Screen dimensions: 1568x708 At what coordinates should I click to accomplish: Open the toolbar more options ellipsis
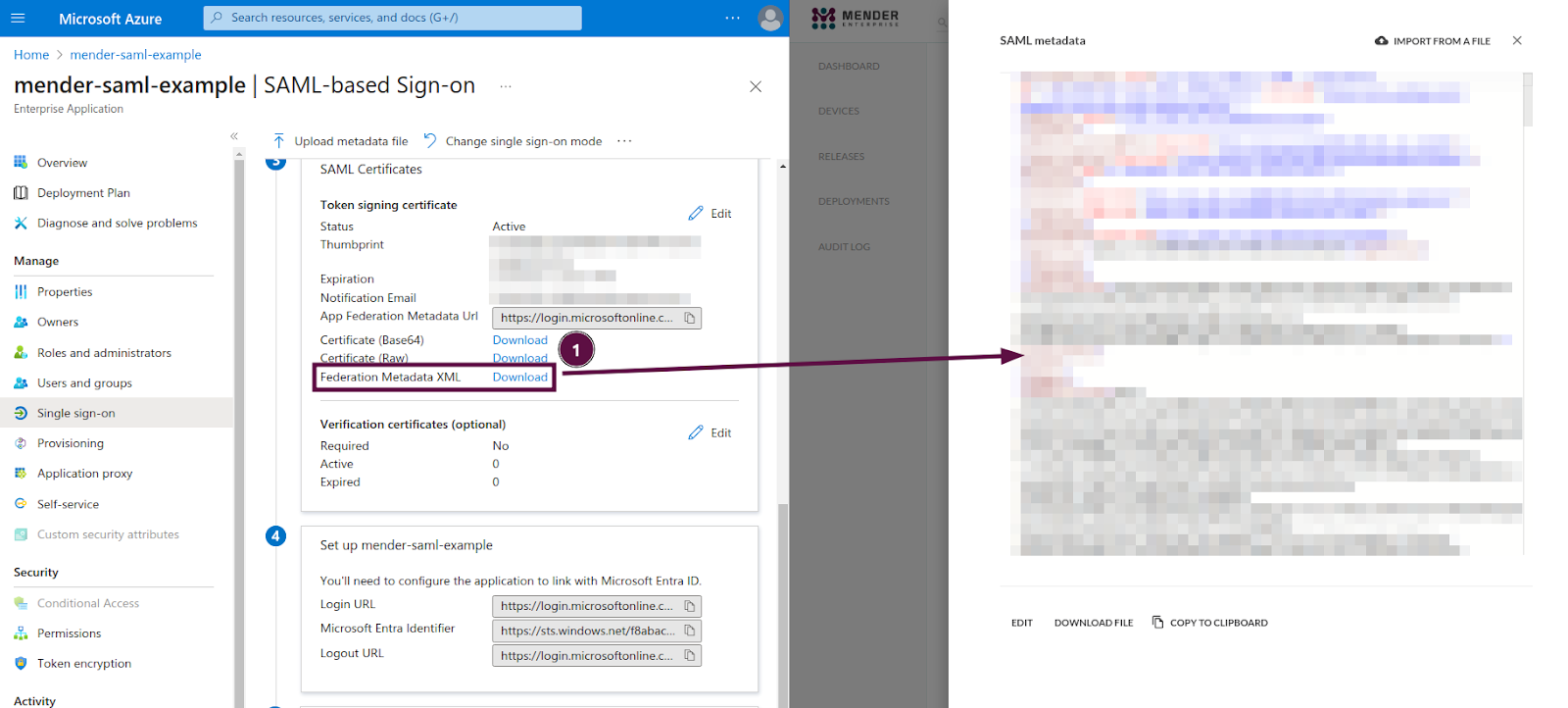click(x=624, y=141)
